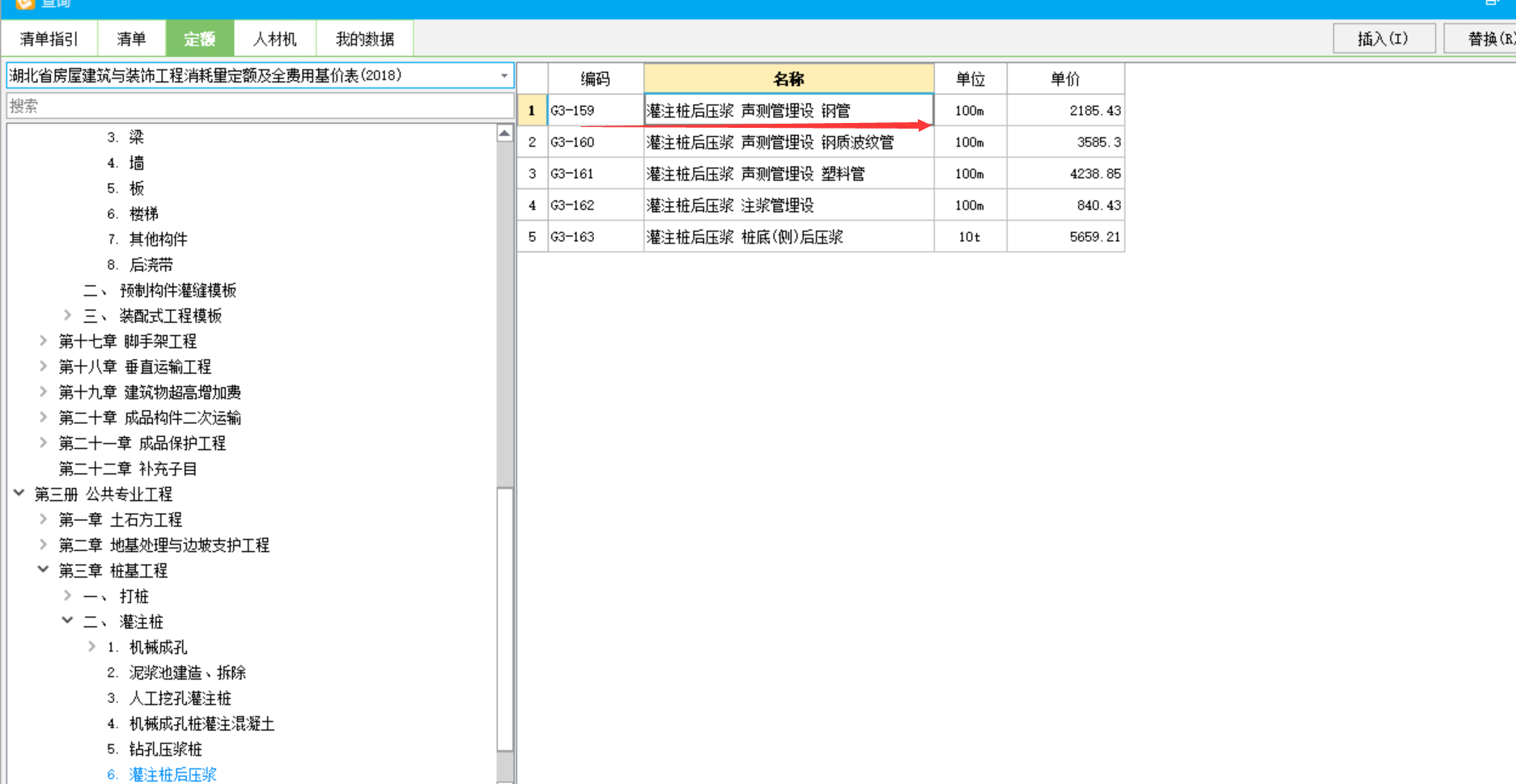Select 第二十二章 补充子目
This screenshot has width=1516, height=784.
click(x=128, y=469)
